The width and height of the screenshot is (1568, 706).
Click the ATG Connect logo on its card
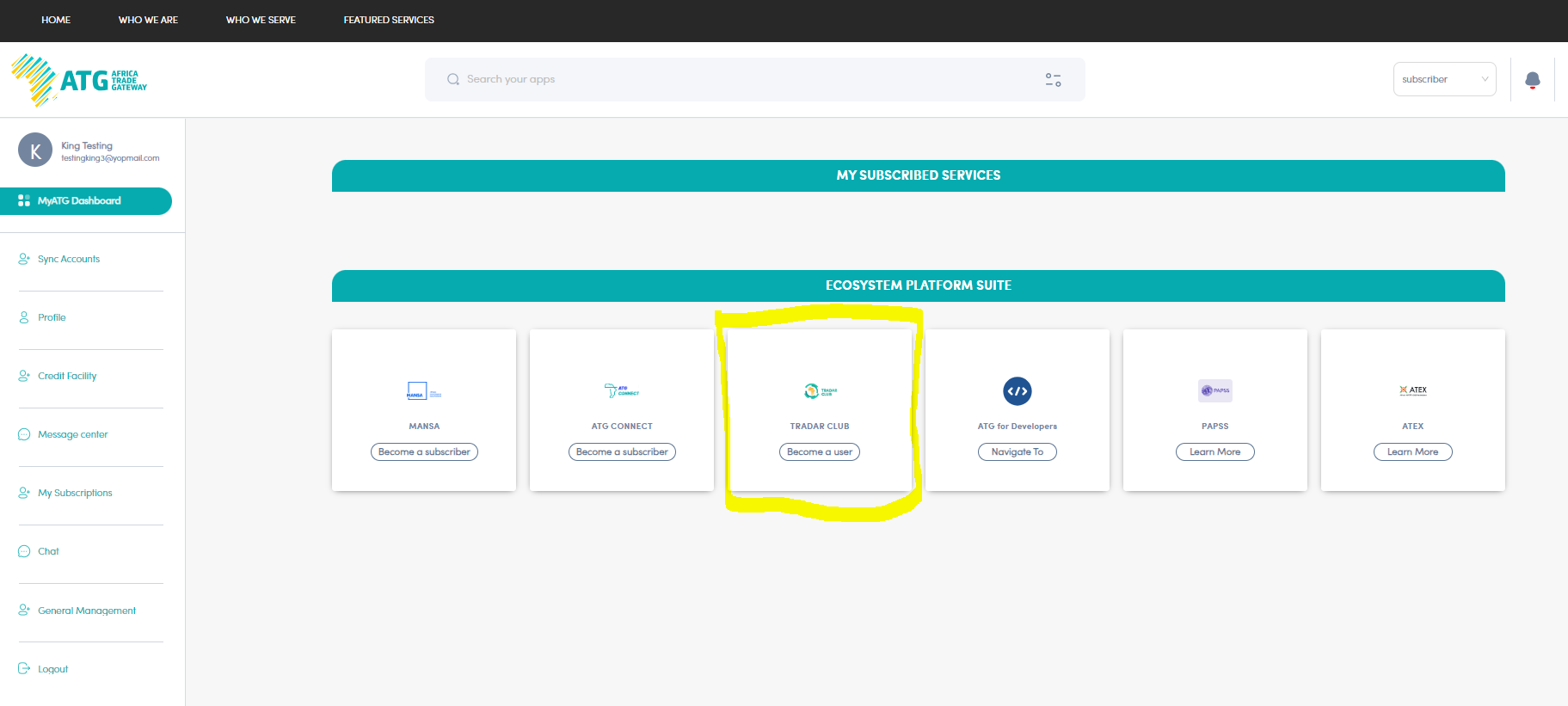(622, 390)
